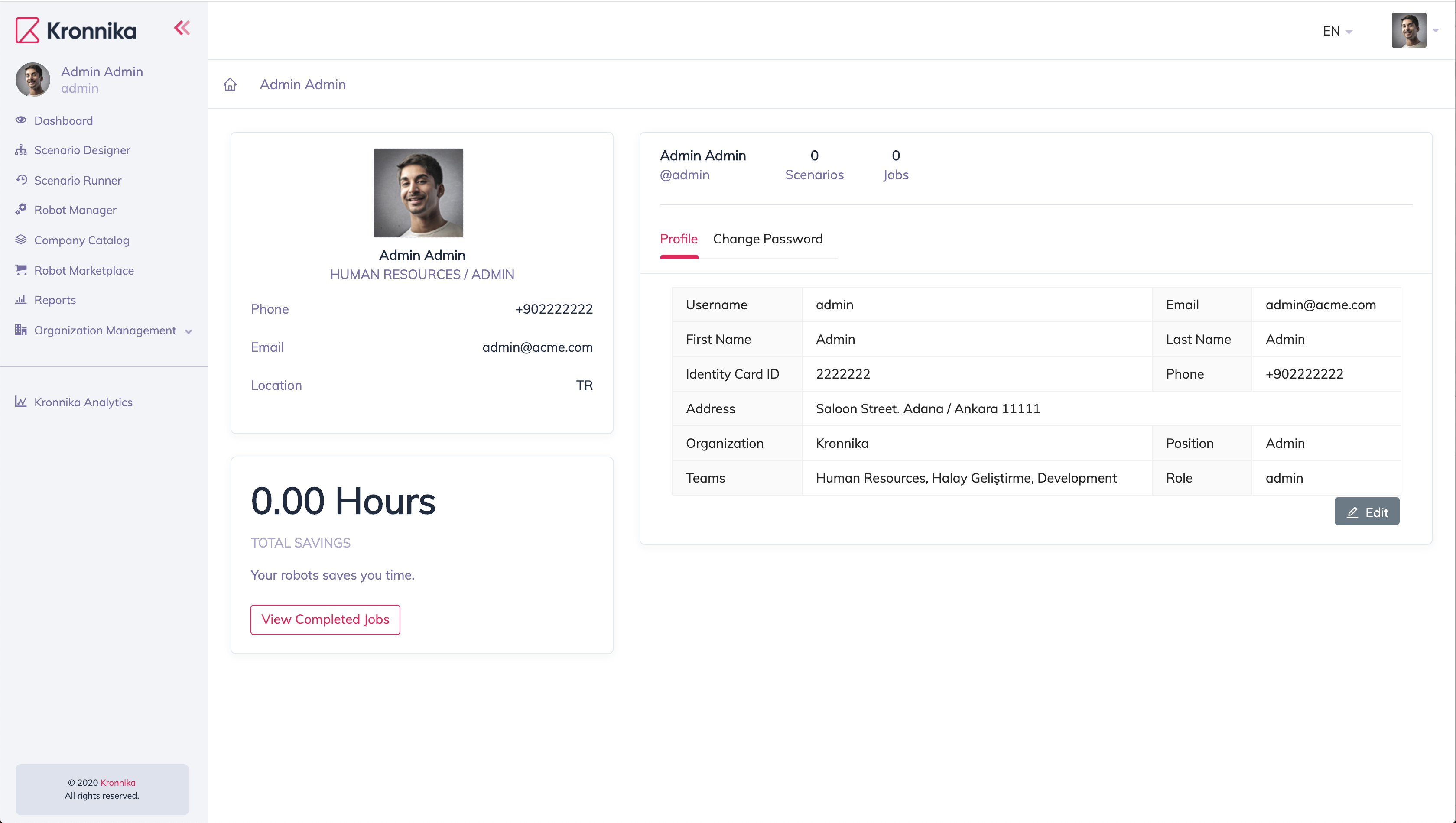The height and width of the screenshot is (823, 1456).
Task: Click admin profile picture top-right
Action: point(1410,30)
